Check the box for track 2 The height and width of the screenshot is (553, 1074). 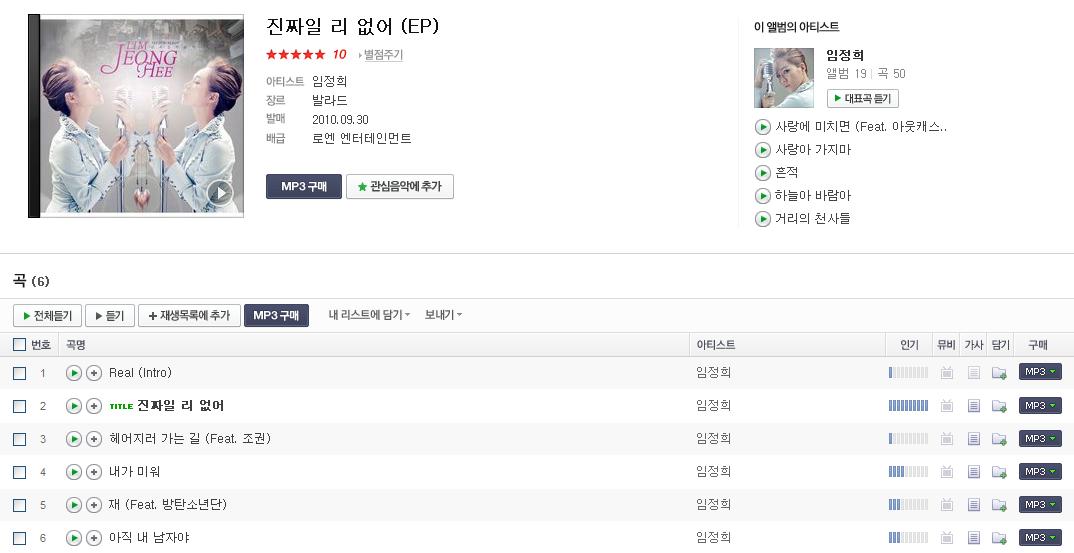(20, 406)
